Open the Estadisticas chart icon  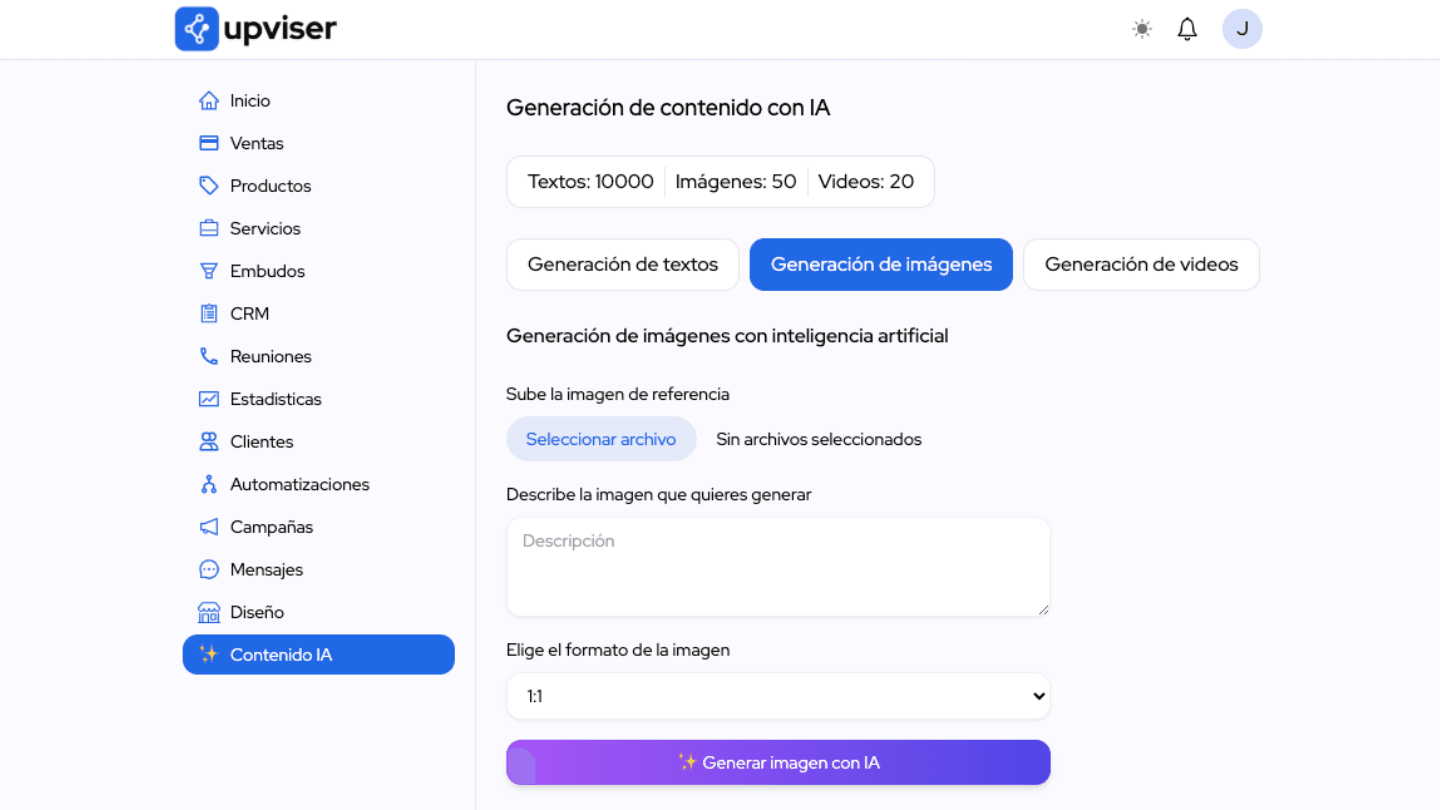(209, 398)
